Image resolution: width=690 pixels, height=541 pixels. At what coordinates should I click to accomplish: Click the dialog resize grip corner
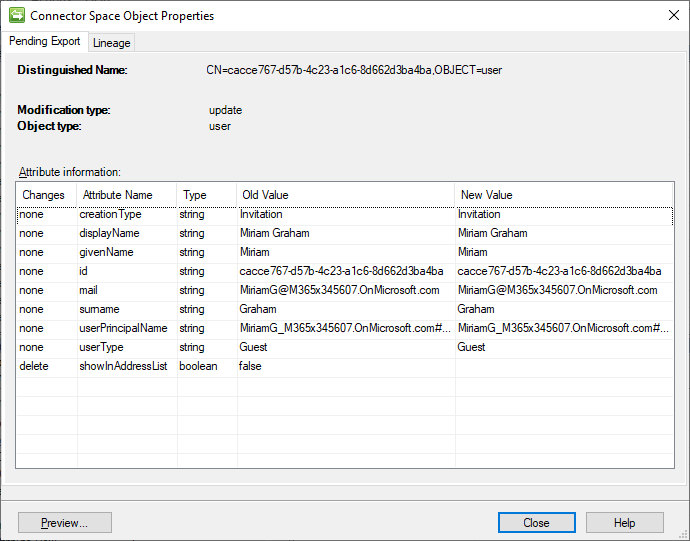coord(683,534)
